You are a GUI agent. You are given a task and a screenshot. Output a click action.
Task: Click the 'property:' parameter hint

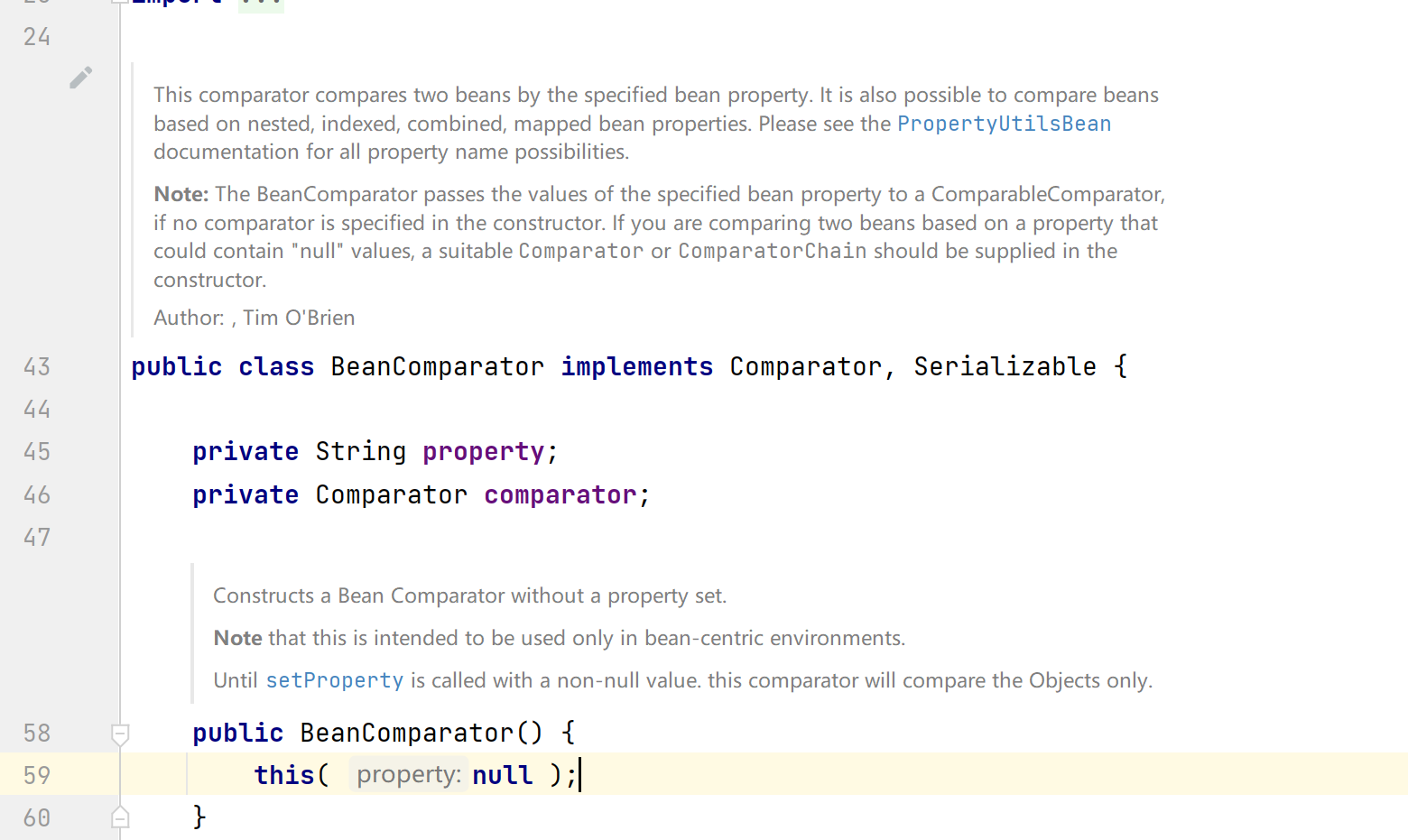point(409,774)
